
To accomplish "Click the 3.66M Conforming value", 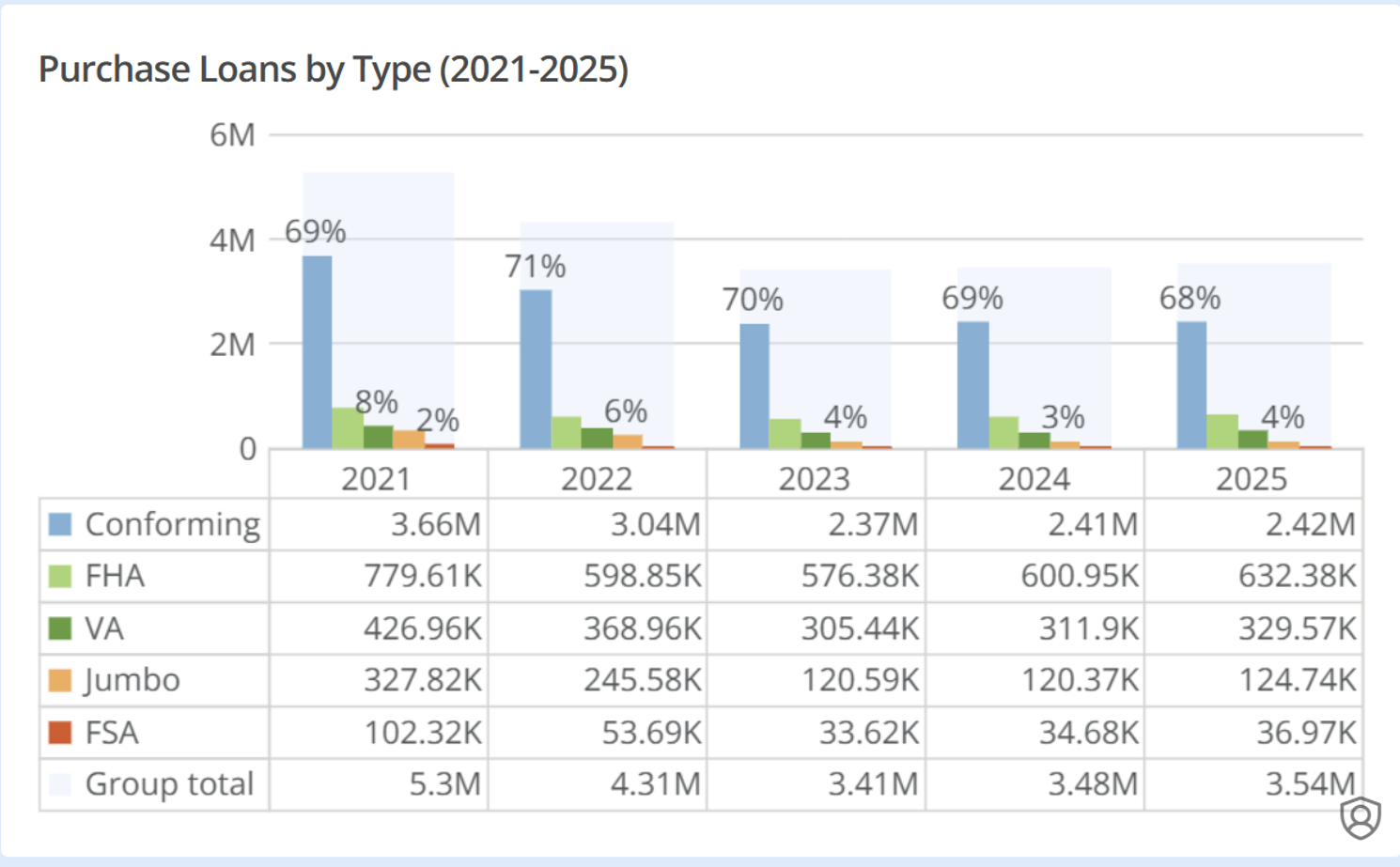I will tap(436, 524).
